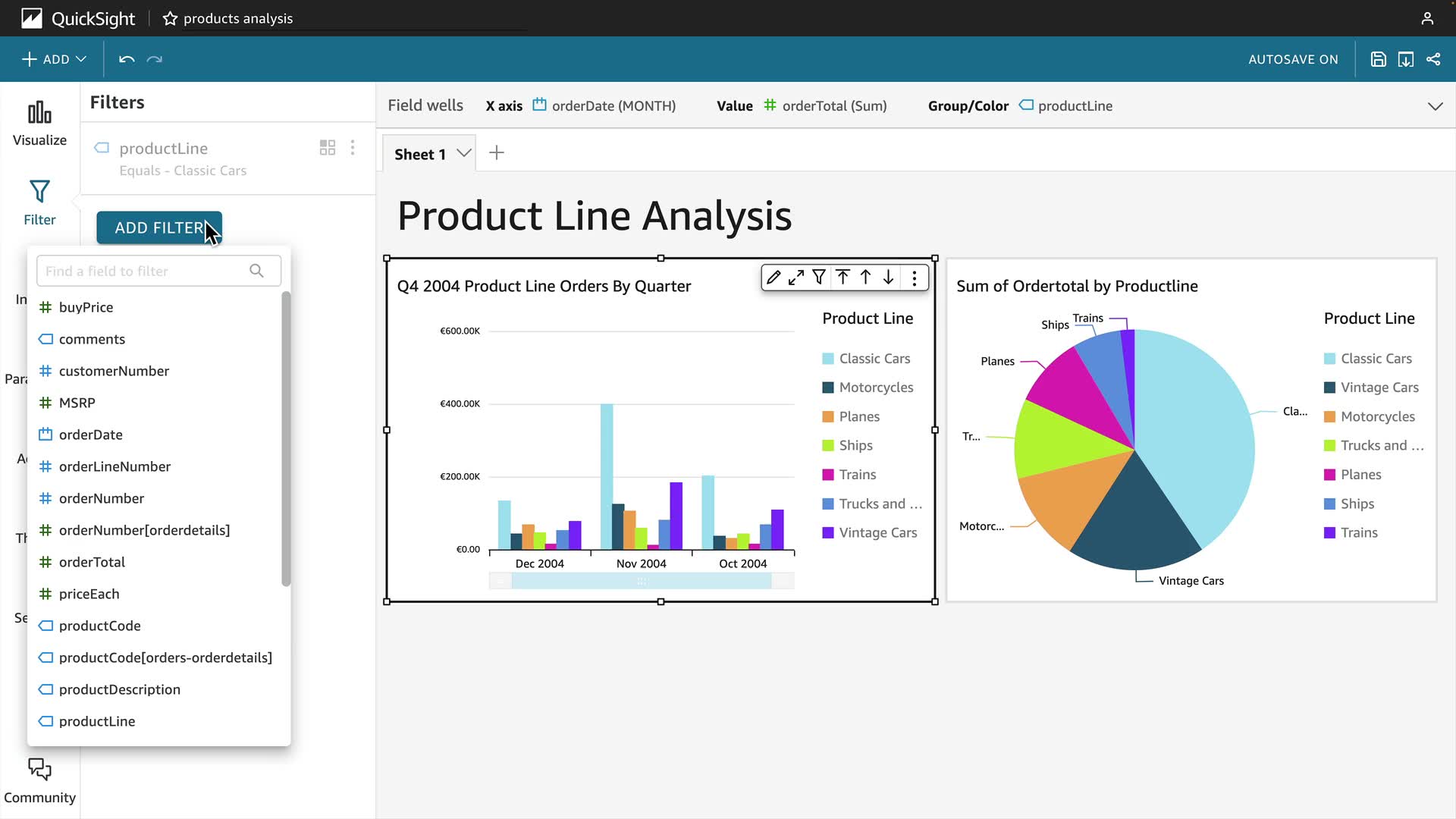Open the visual's three-dot options menu
This screenshot has height=819, width=1456.
pos(915,278)
